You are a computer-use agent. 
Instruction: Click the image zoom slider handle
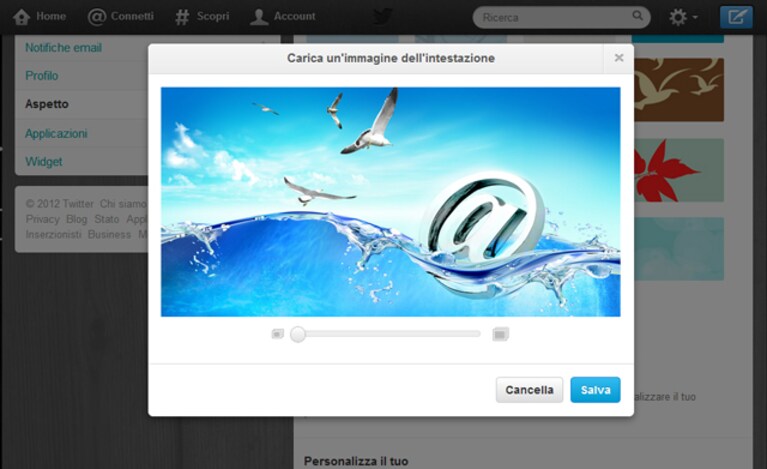[x=298, y=335]
